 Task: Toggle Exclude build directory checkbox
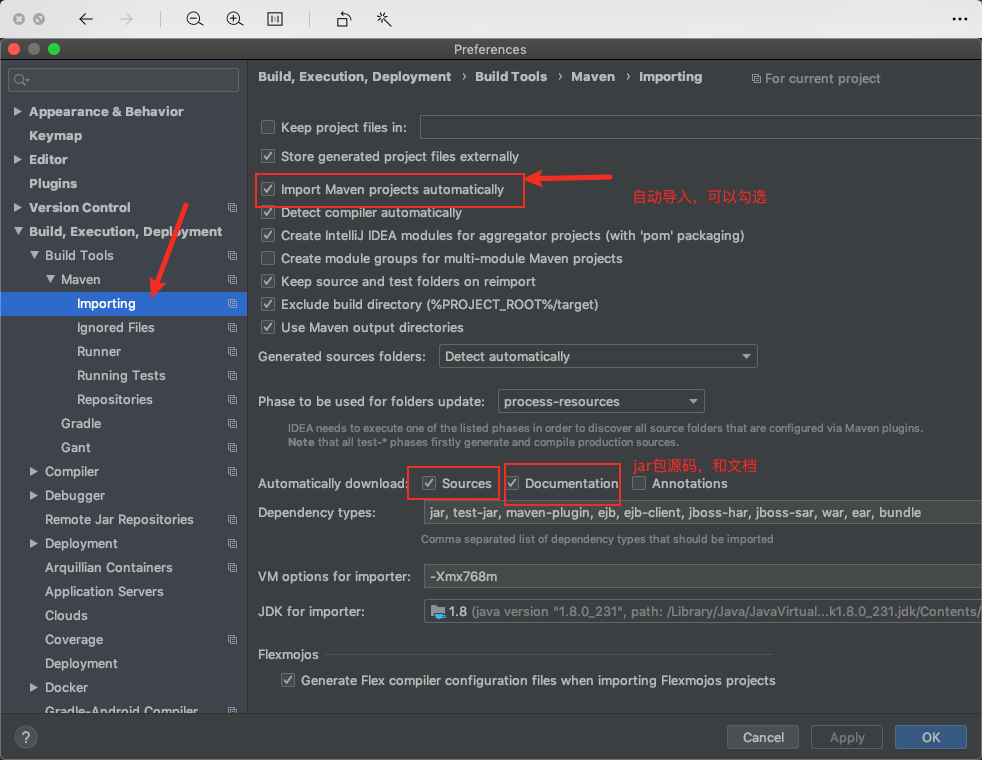268,304
